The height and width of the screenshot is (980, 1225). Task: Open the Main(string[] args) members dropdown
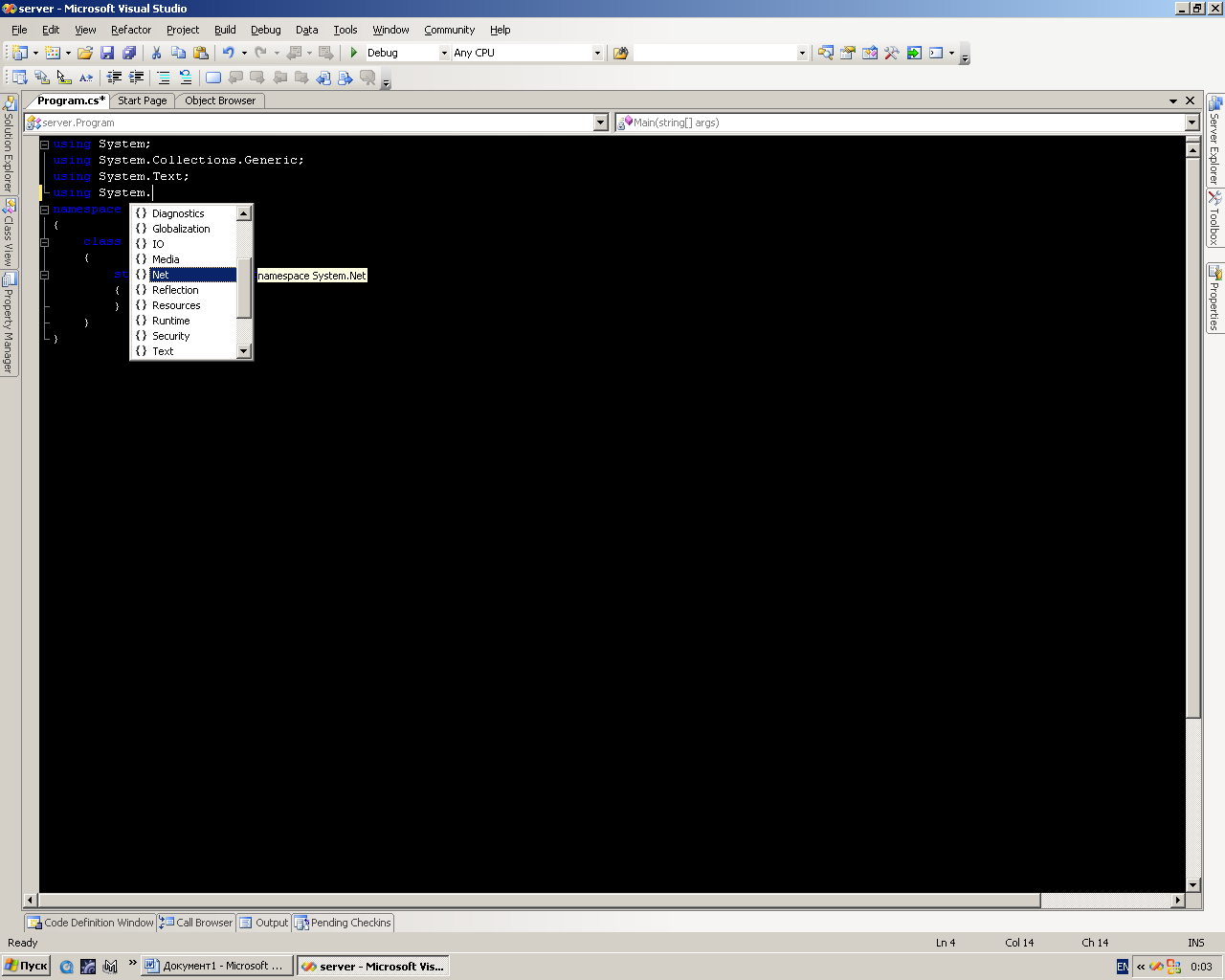(x=1192, y=122)
